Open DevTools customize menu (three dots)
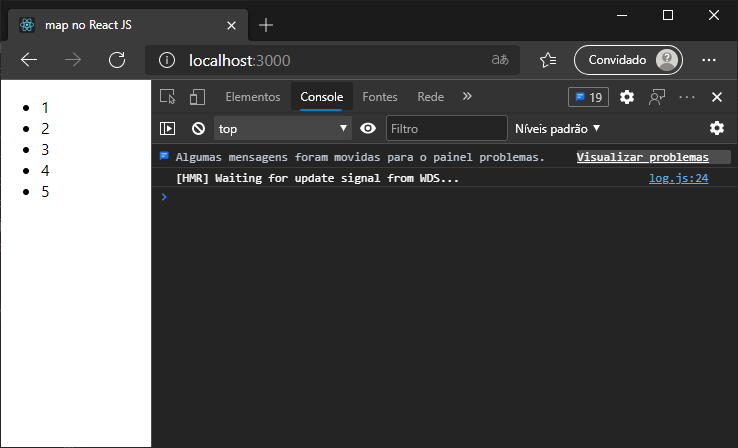Viewport: 738px width, 448px height. pyautogui.click(x=687, y=97)
